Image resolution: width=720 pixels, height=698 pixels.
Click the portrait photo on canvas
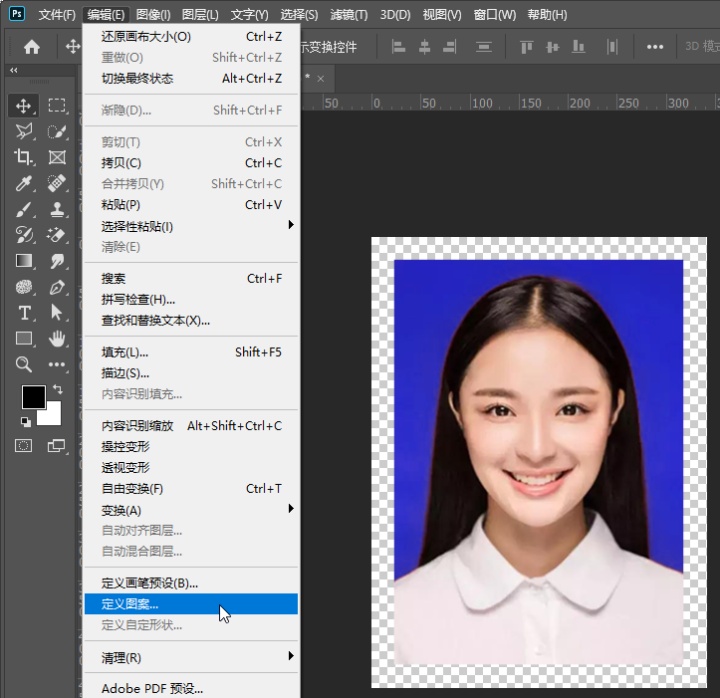point(538,462)
